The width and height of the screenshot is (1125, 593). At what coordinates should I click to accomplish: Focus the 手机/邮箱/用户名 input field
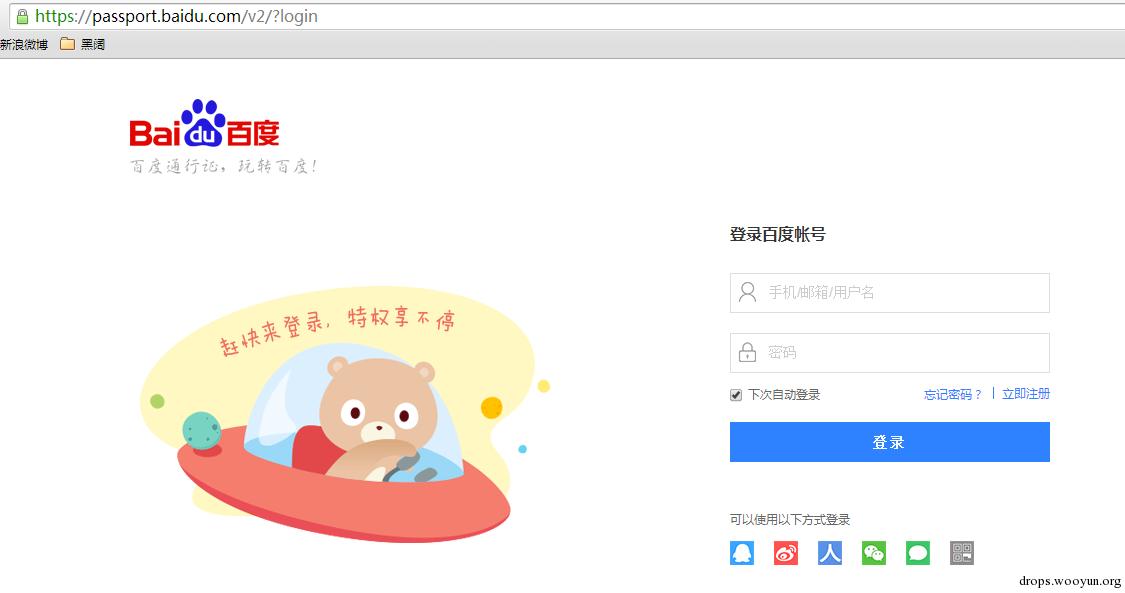[x=890, y=293]
